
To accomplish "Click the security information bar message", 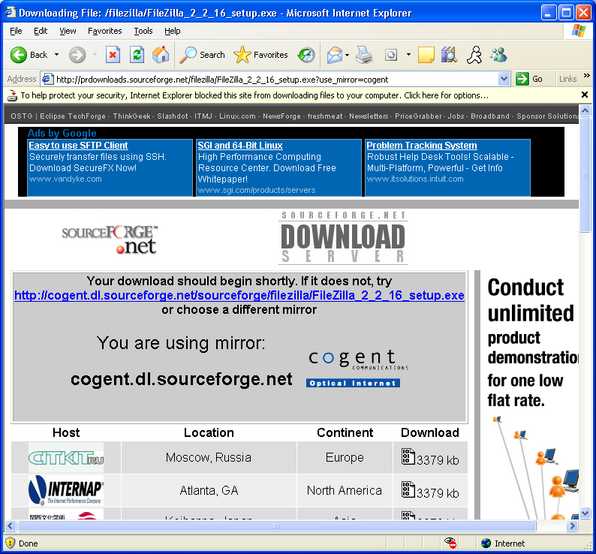I will point(254,95).
